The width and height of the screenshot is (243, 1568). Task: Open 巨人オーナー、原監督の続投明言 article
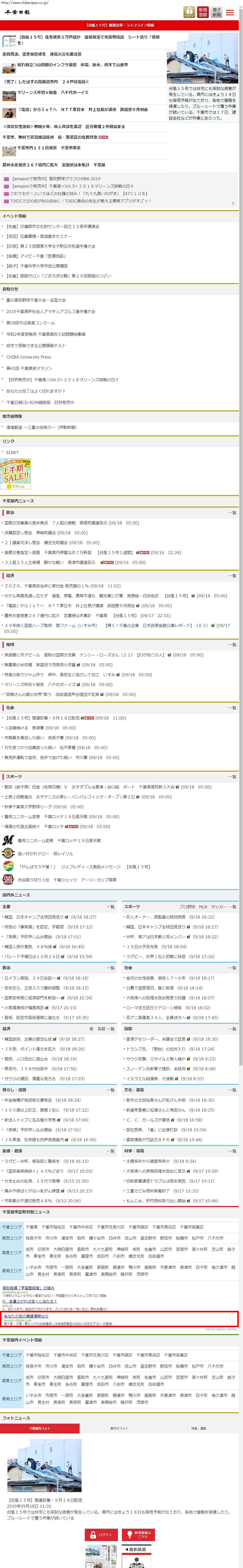[156, 917]
